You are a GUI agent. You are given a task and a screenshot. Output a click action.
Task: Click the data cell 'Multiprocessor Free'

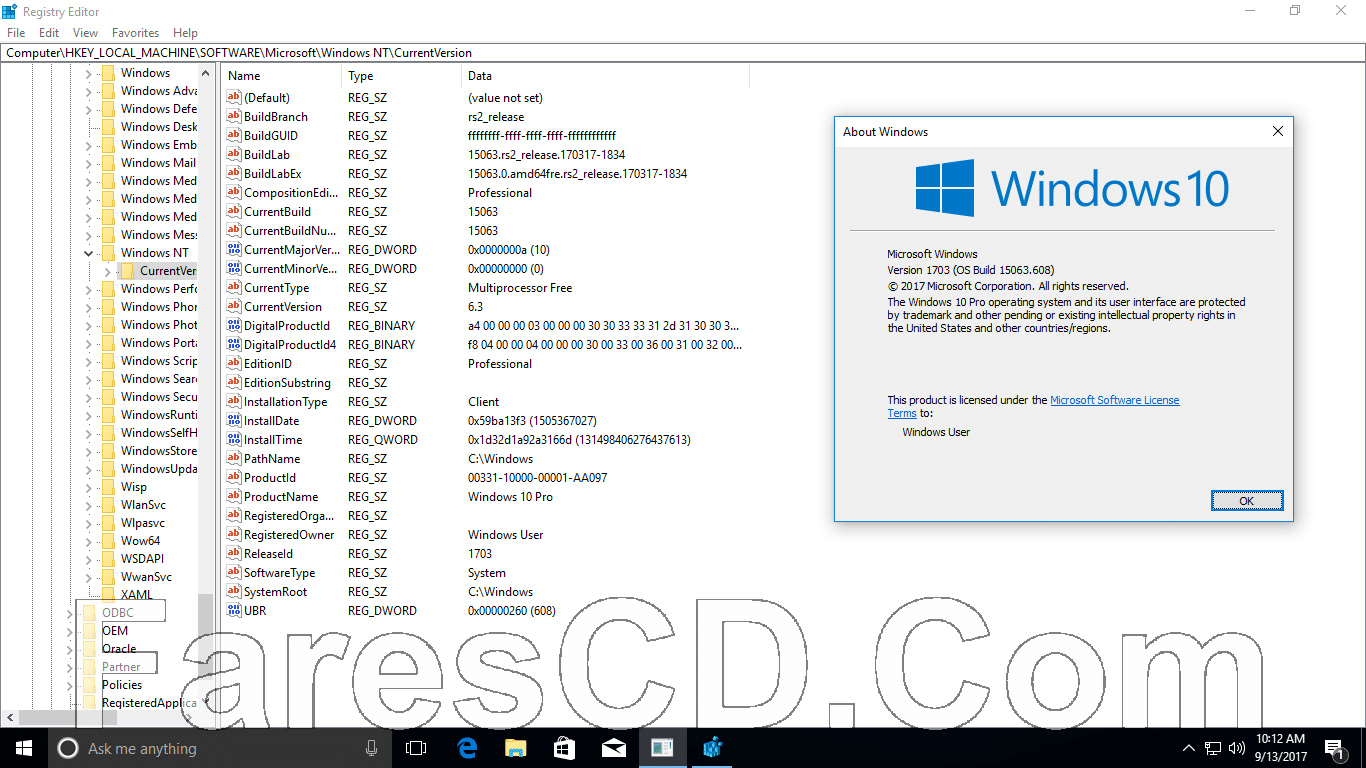(x=520, y=288)
